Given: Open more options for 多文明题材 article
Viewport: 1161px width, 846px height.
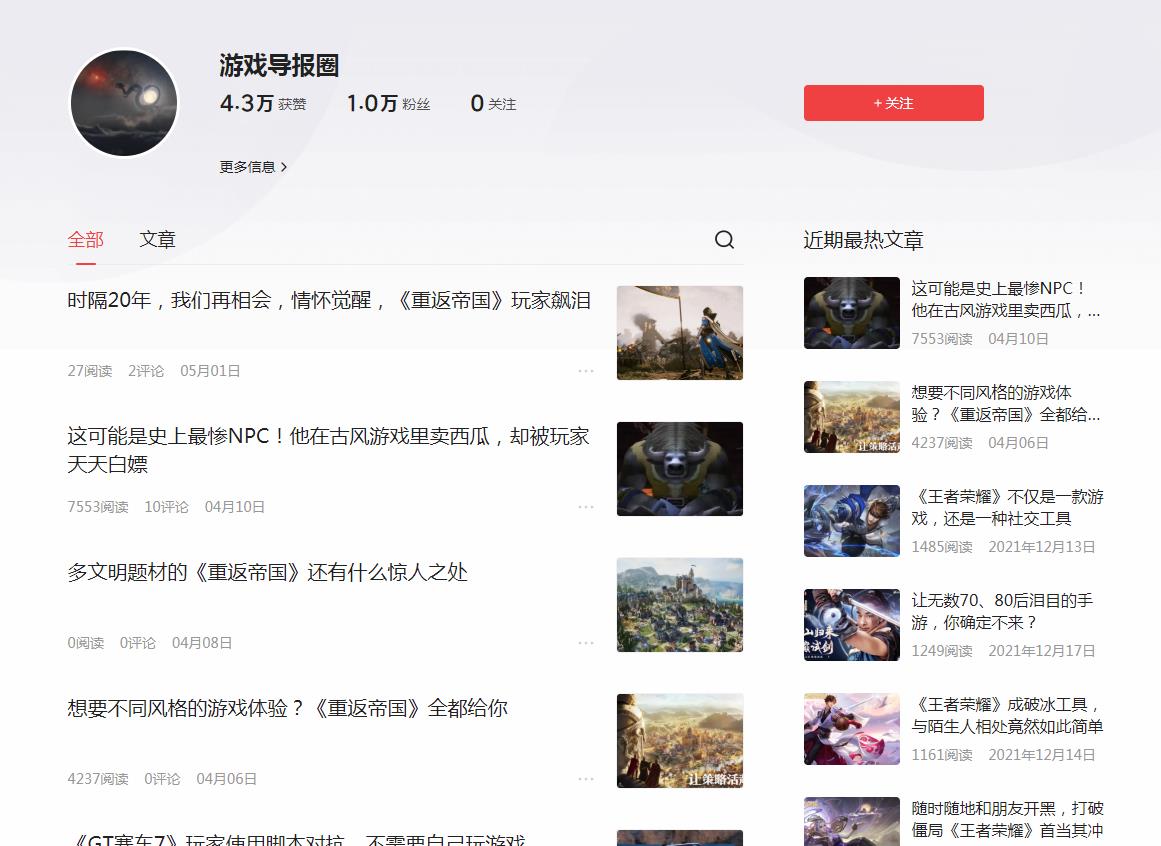Looking at the screenshot, I should pos(586,642).
